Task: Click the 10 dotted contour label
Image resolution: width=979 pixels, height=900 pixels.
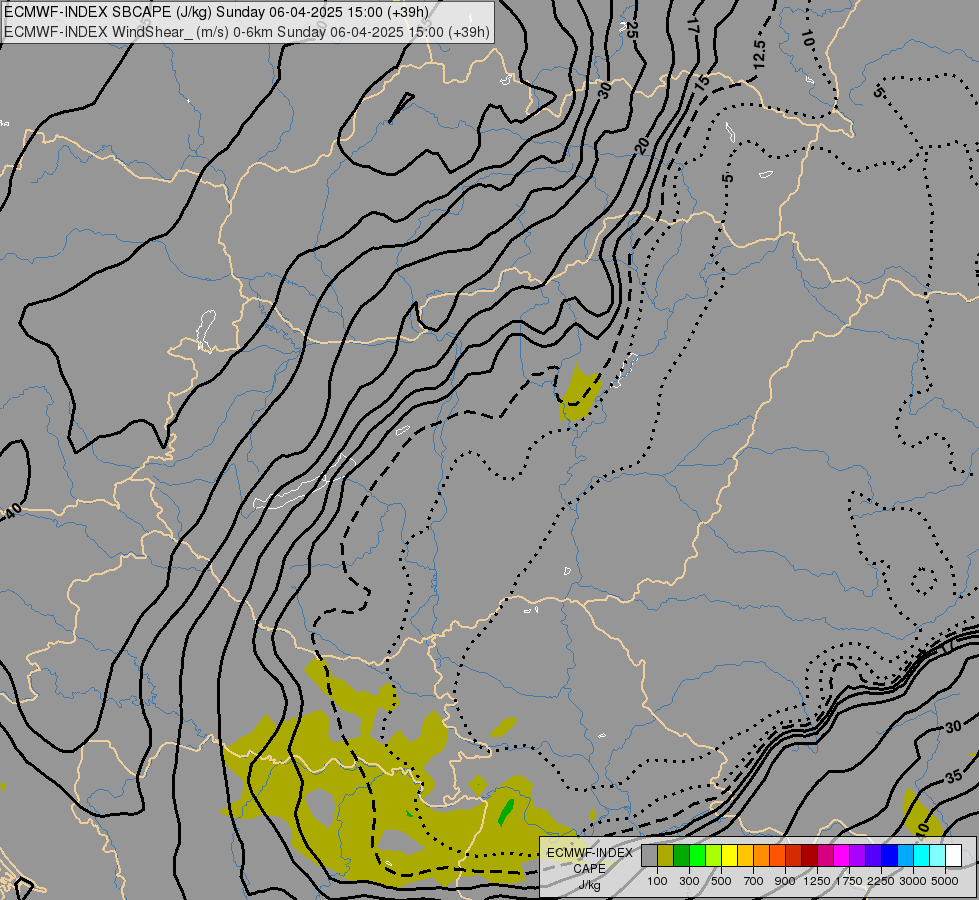Action: click(807, 39)
